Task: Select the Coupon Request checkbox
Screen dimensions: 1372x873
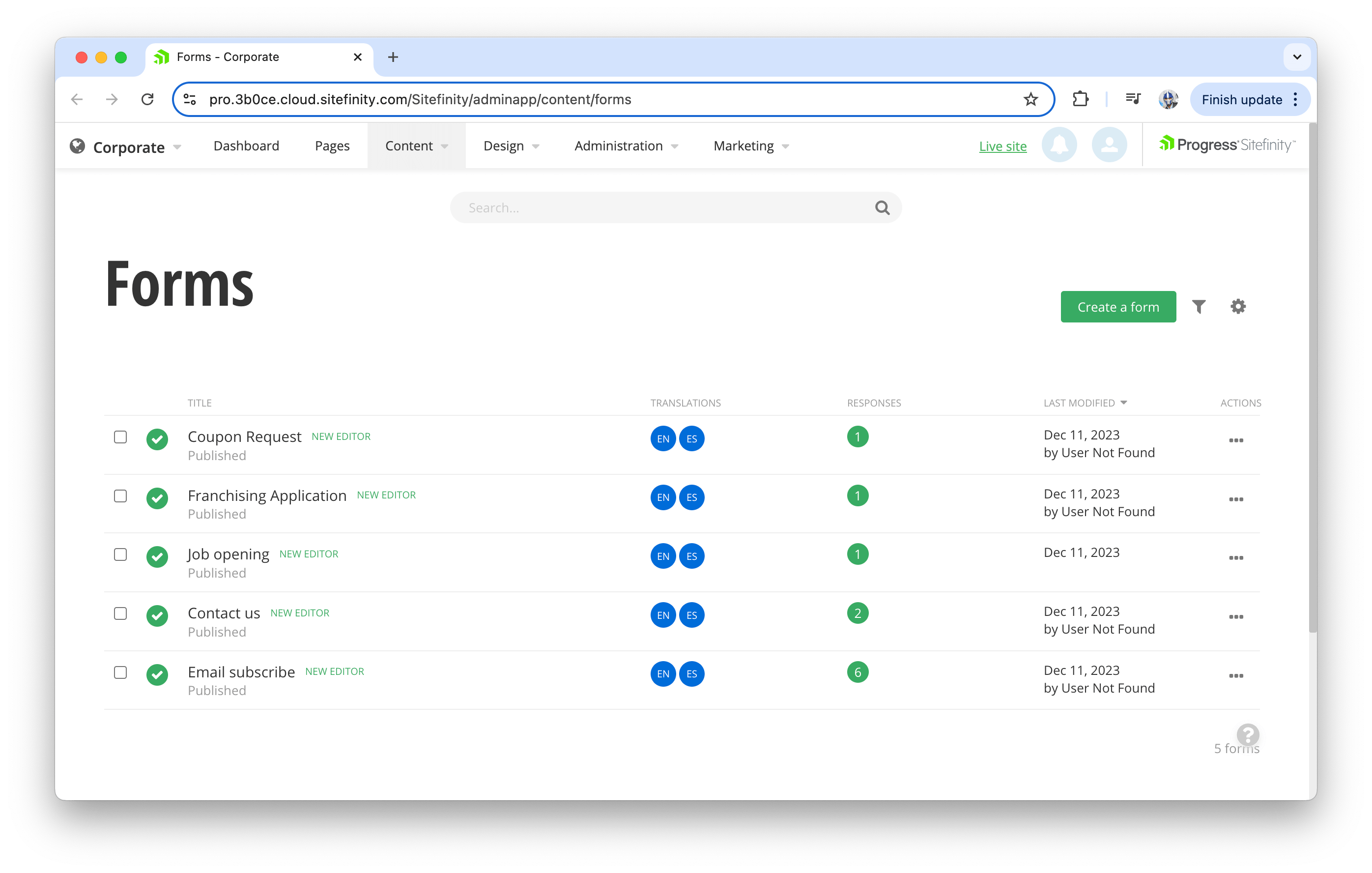Action: [120, 437]
